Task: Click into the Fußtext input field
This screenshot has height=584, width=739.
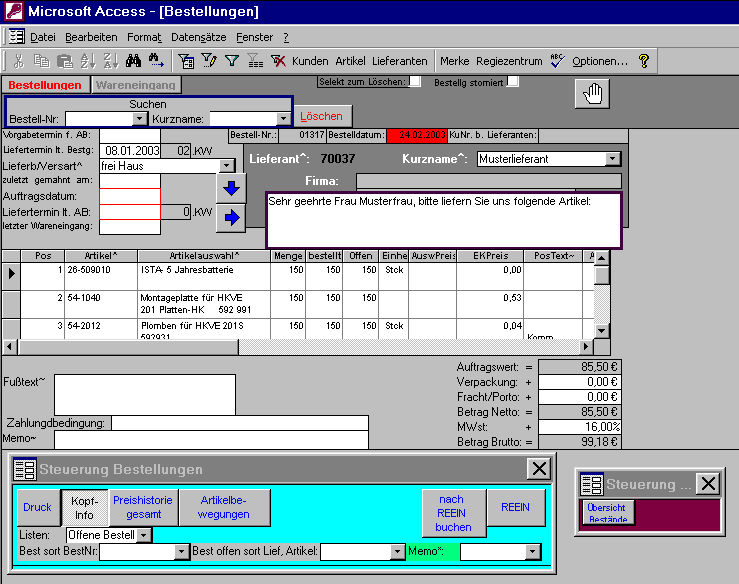Action: point(145,394)
